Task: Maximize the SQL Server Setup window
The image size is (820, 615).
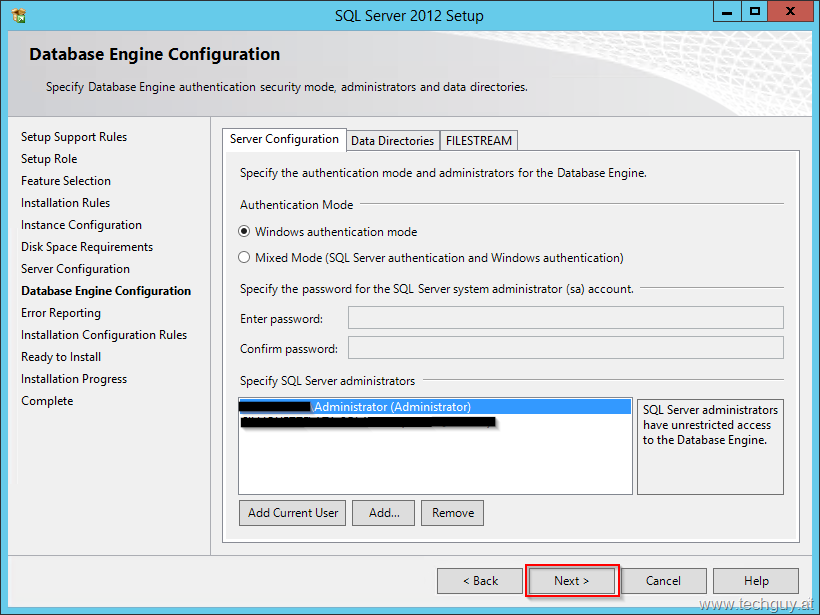Action: click(755, 12)
